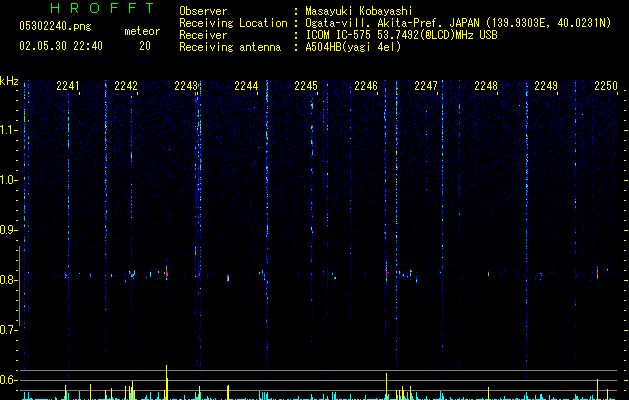Click the 2243 time marker
This screenshot has width=629, height=400.
click(x=186, y=86)
